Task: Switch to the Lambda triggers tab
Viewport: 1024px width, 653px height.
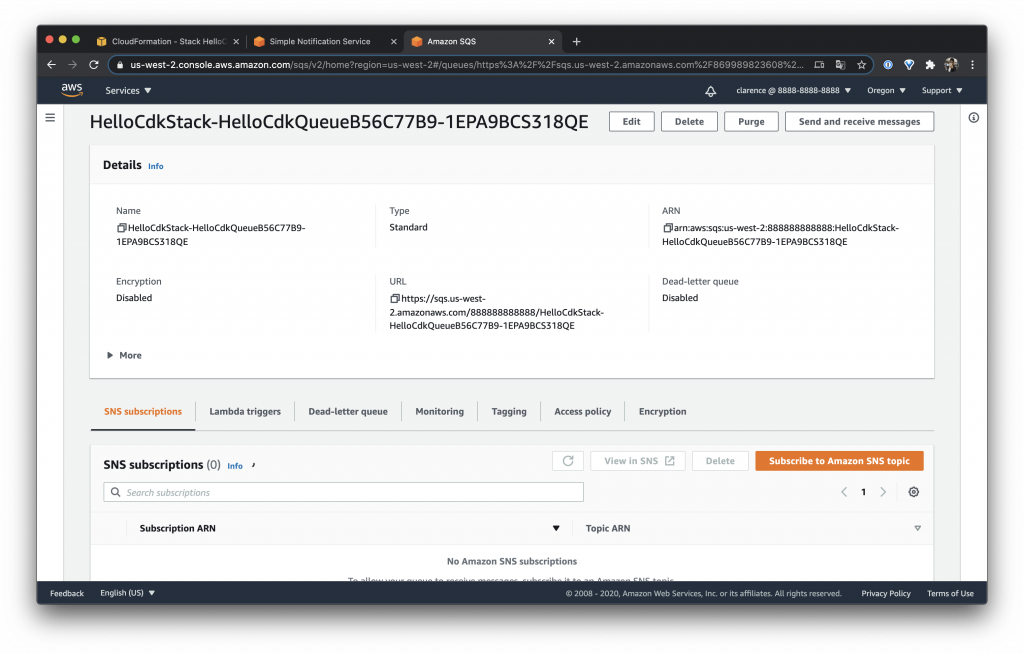Action: pyautogui.click(x=245, y=411)
